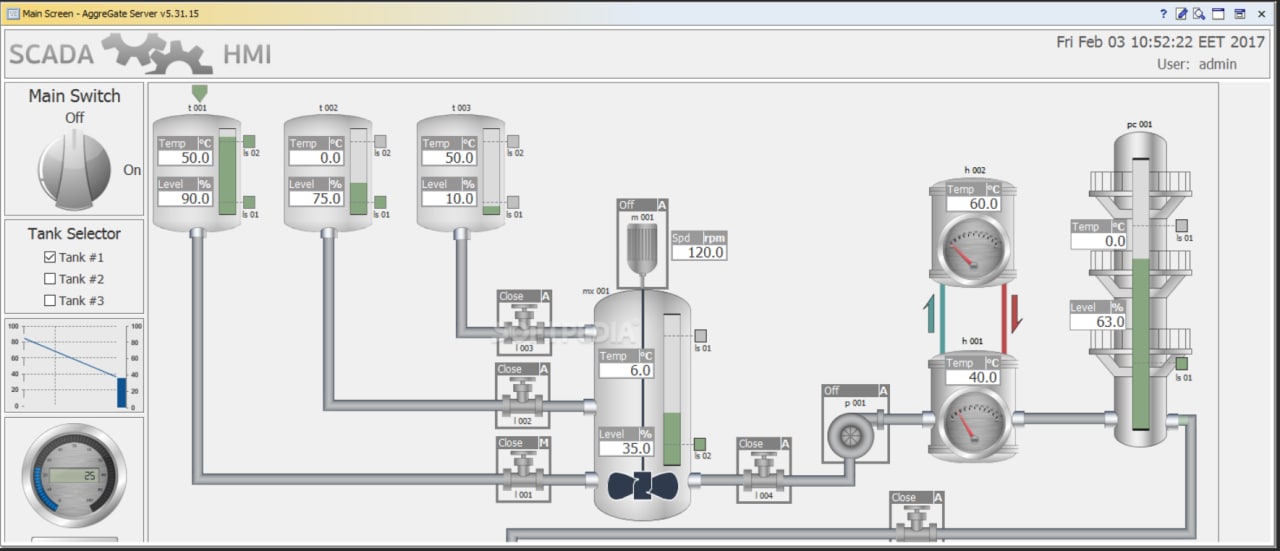Check the Tank #3 checkbox
1280x551 pixels.
(50, 300)
